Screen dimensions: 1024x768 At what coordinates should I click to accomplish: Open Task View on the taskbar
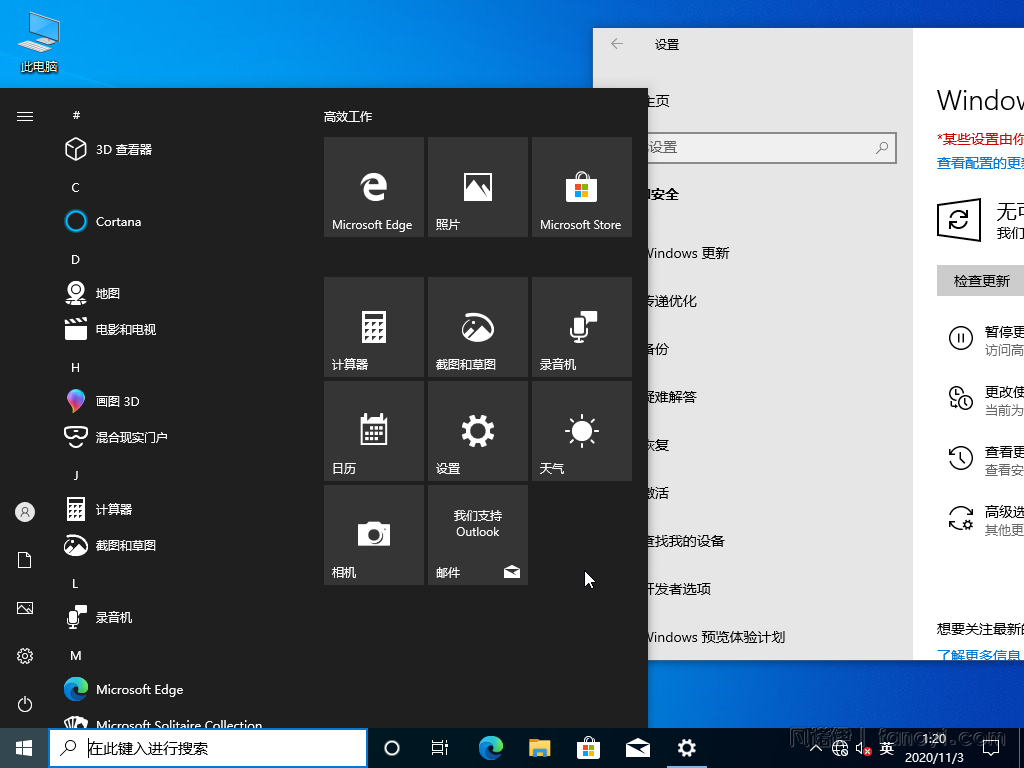[x=440, y=748]
